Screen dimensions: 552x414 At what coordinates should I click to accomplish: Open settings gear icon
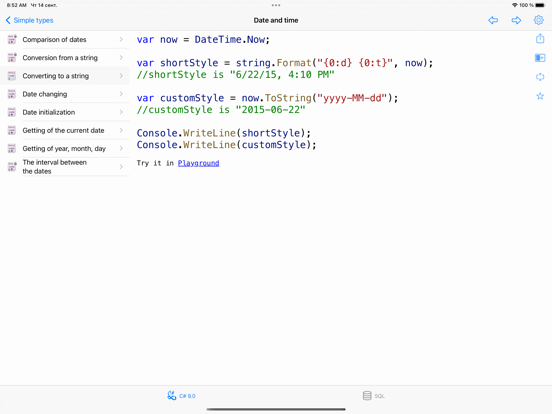click(538, 20)
